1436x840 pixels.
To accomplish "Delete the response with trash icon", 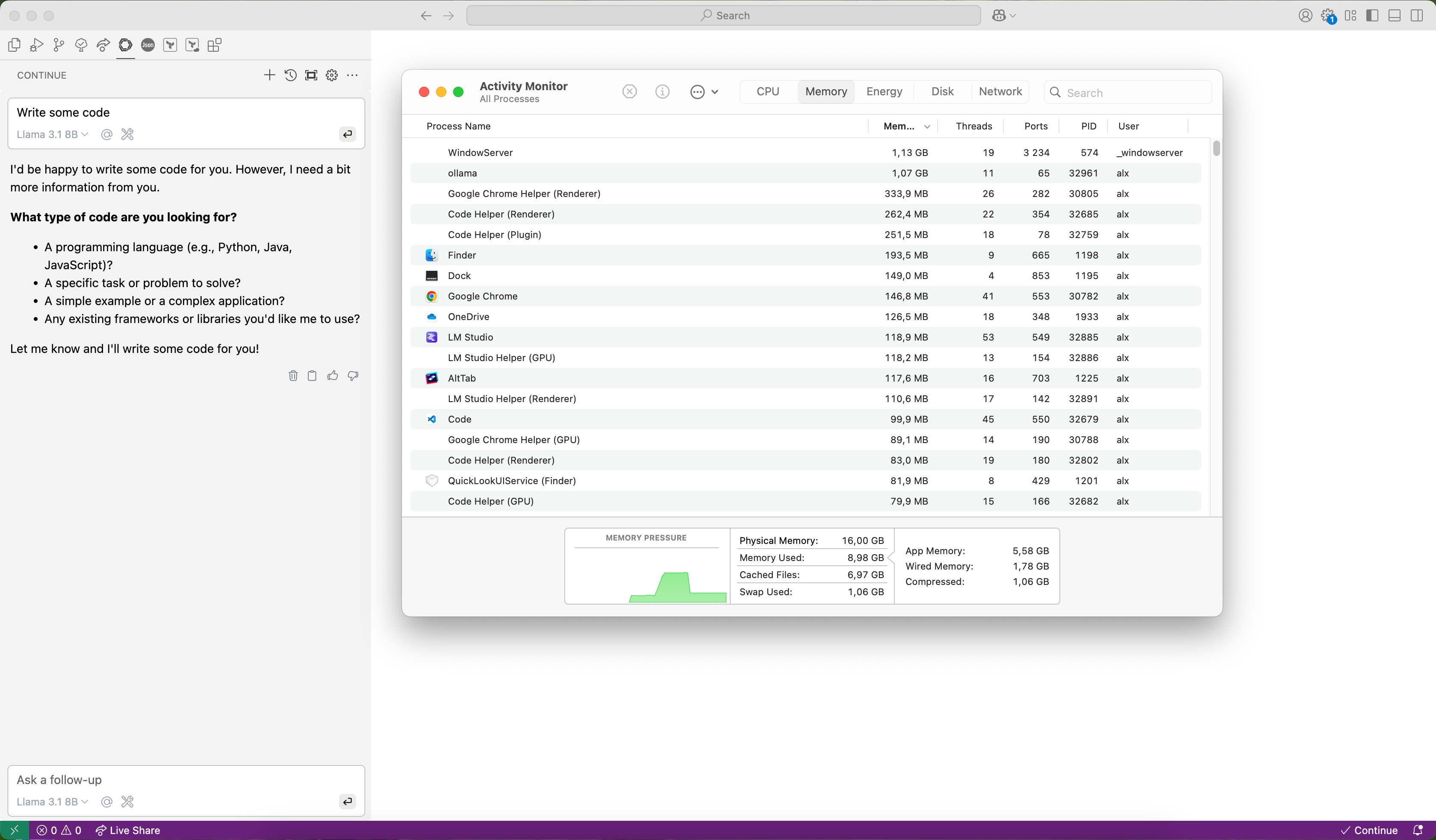I will point(293,375).
